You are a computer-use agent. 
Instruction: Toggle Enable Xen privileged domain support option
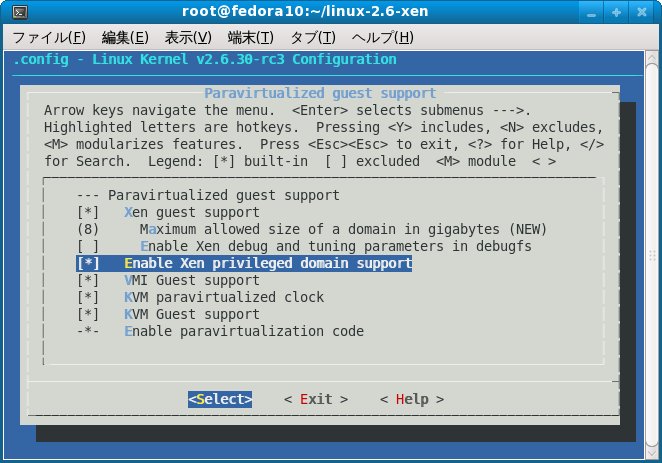pyautogui.click(x=244, y=263)
